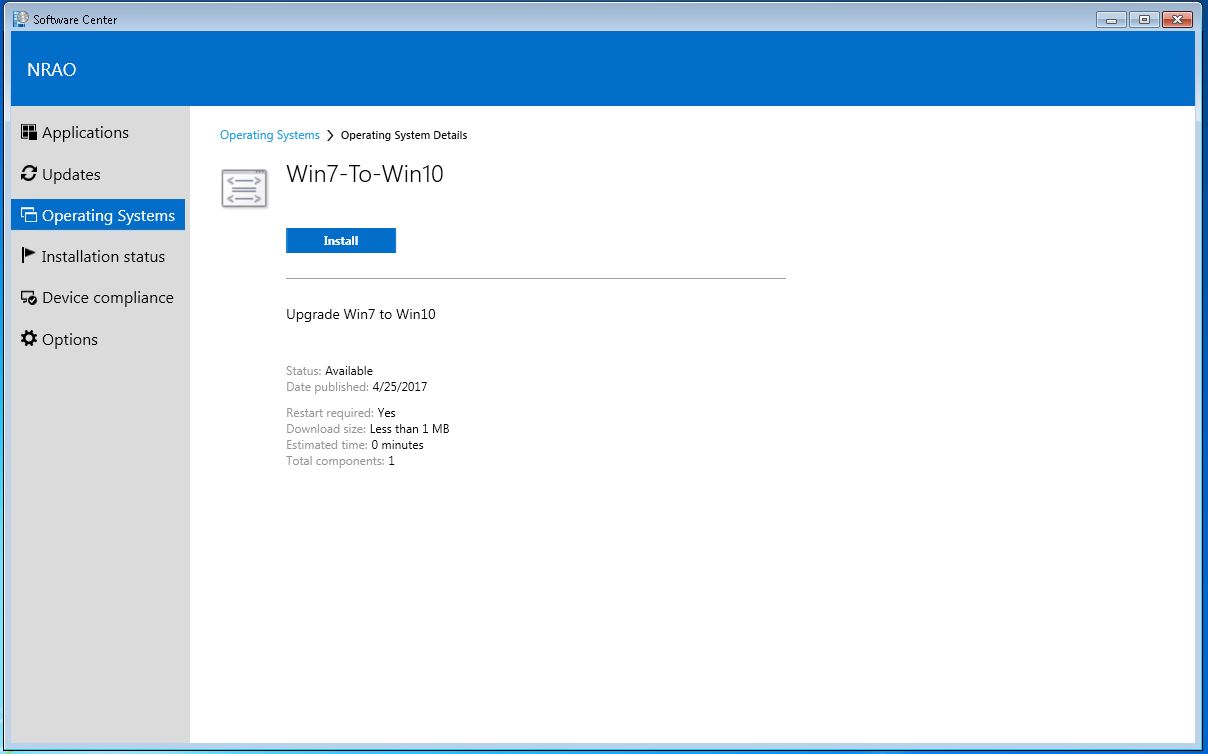Click the Operating System Details breadcrumb text
The width and height of the screenshot is (1208, 754).
pyautogui.click(x=404, y=135)
